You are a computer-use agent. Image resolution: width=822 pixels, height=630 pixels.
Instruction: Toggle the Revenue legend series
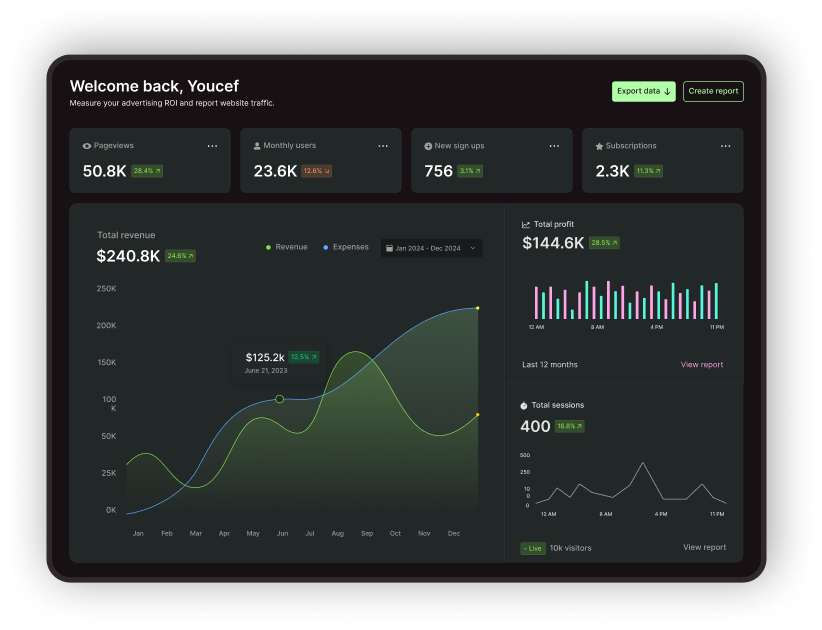[x=287, y=247]
